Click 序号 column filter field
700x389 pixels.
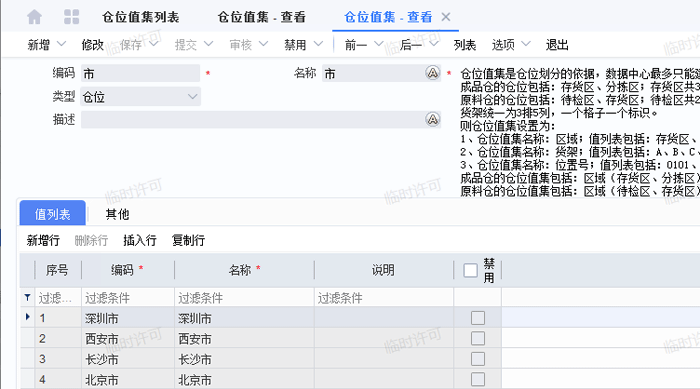click(x=58, y=297)
